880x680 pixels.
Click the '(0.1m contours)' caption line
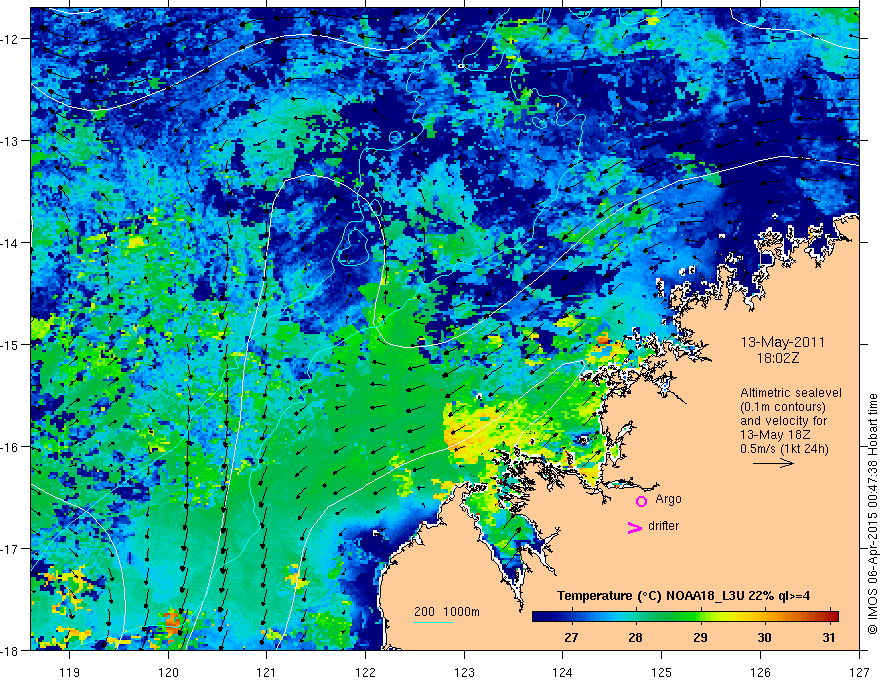click(x=783, y=407)
